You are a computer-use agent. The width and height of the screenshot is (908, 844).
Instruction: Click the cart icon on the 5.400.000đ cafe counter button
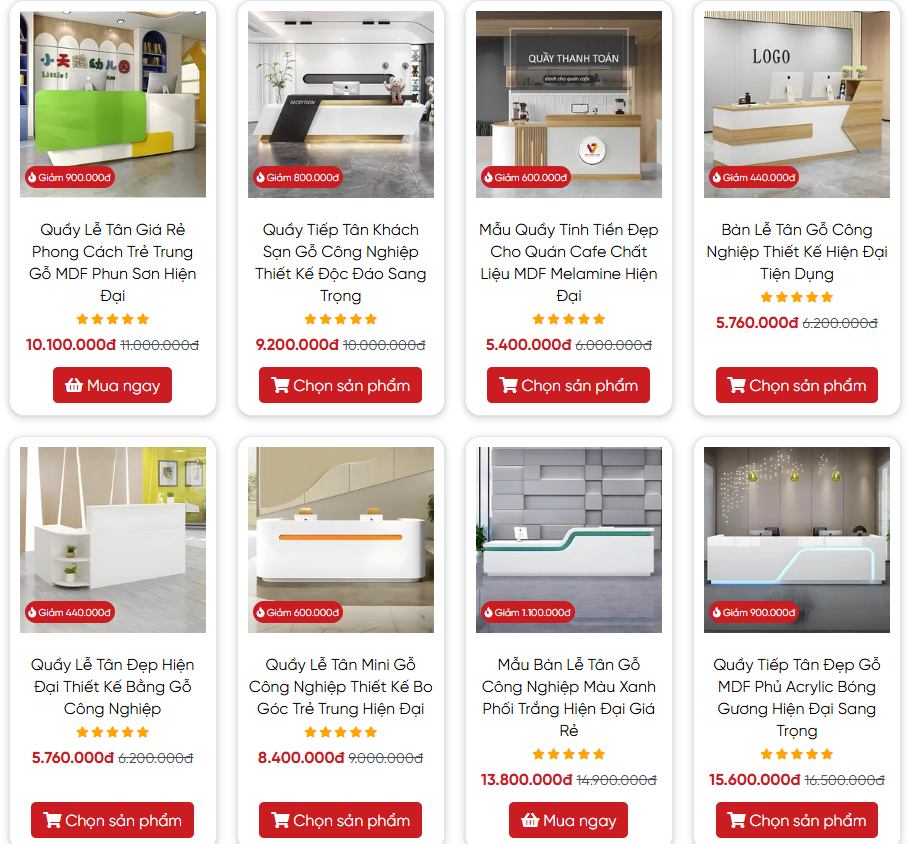coord(508,385)
